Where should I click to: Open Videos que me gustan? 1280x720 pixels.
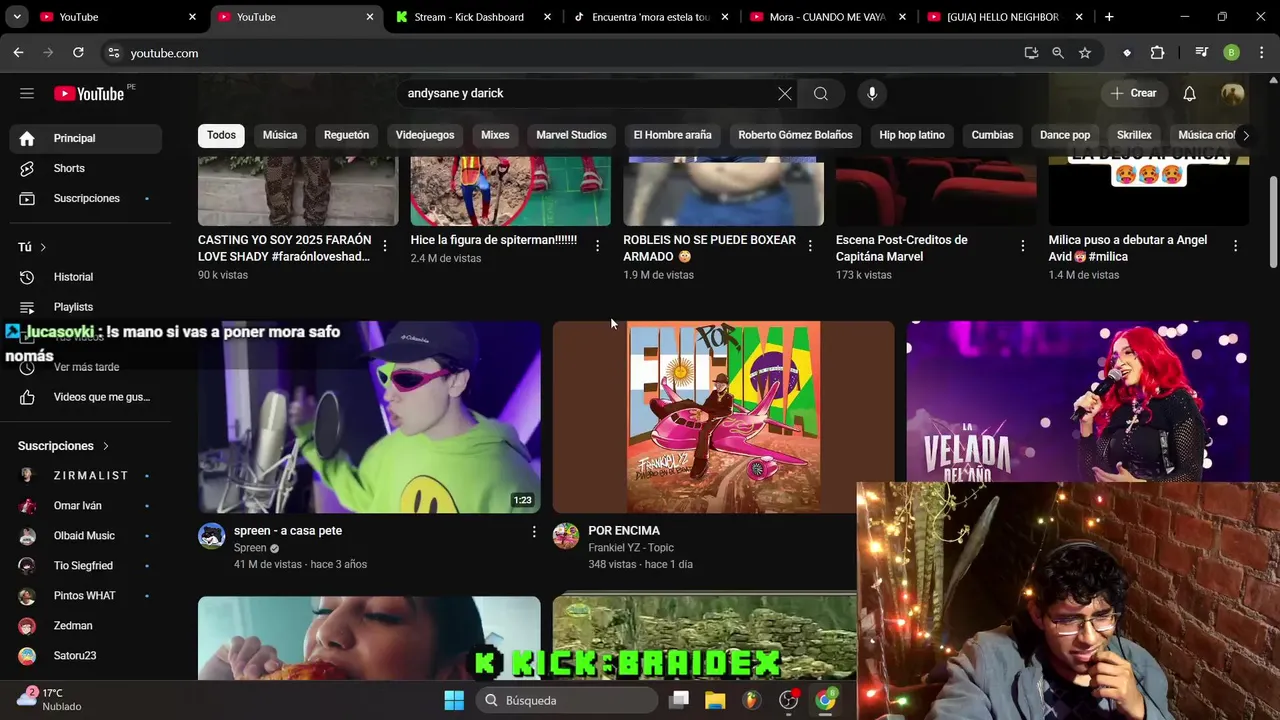pyautogui.click(x=86, y=397)
